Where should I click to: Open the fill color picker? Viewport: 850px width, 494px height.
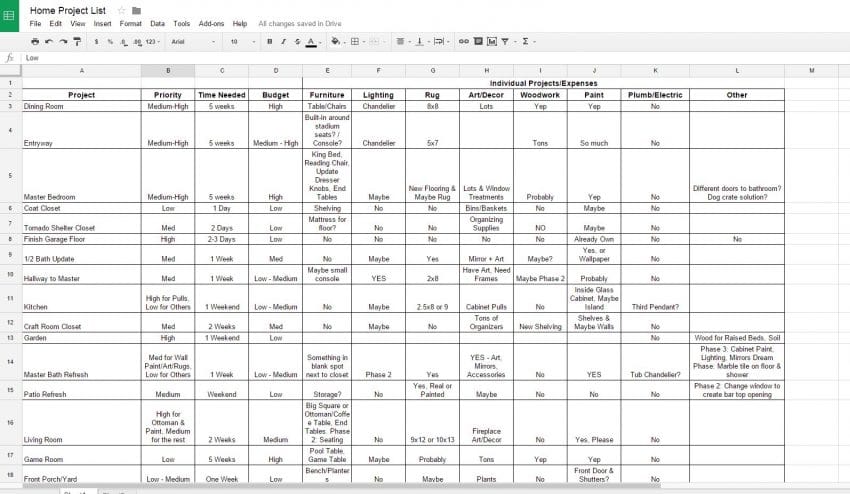click(337, 41)
